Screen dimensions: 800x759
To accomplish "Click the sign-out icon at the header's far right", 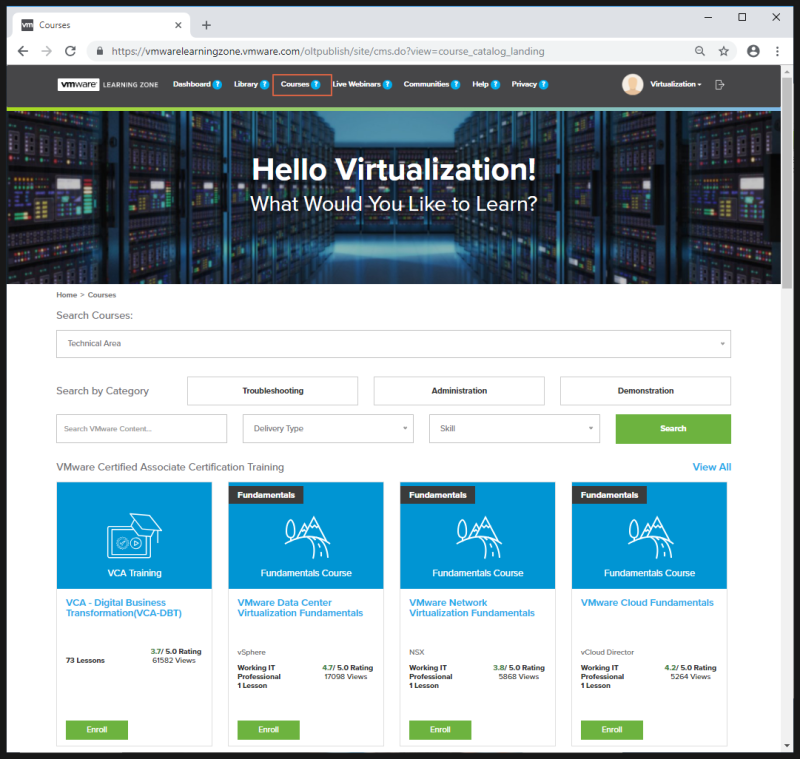I will pos(718,84).
